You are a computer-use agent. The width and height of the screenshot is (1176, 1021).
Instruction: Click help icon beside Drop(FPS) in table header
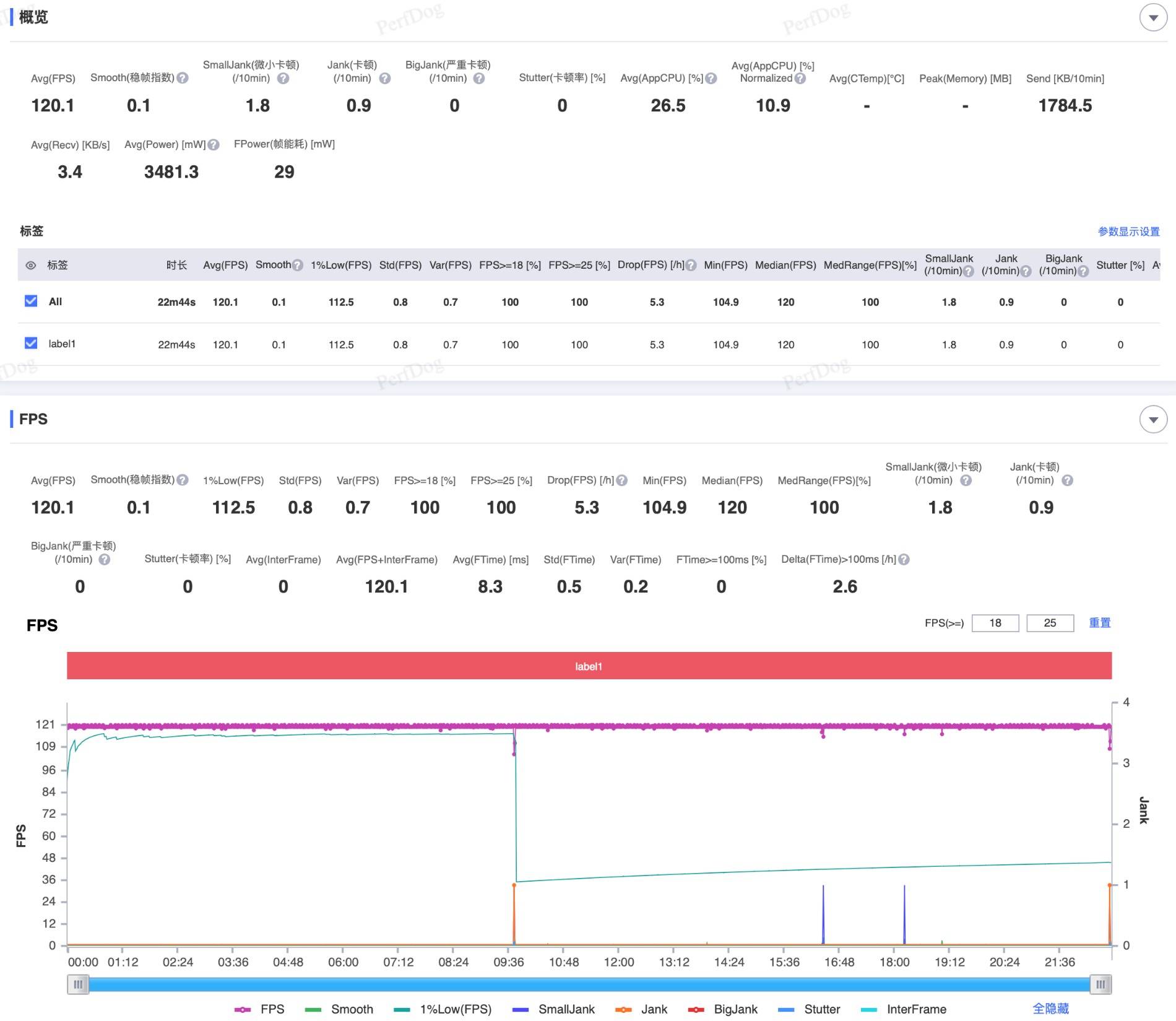[x=691, y=266]
